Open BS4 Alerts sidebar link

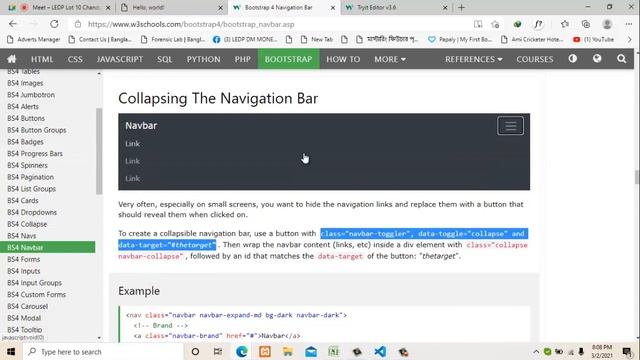coord(22,107)
